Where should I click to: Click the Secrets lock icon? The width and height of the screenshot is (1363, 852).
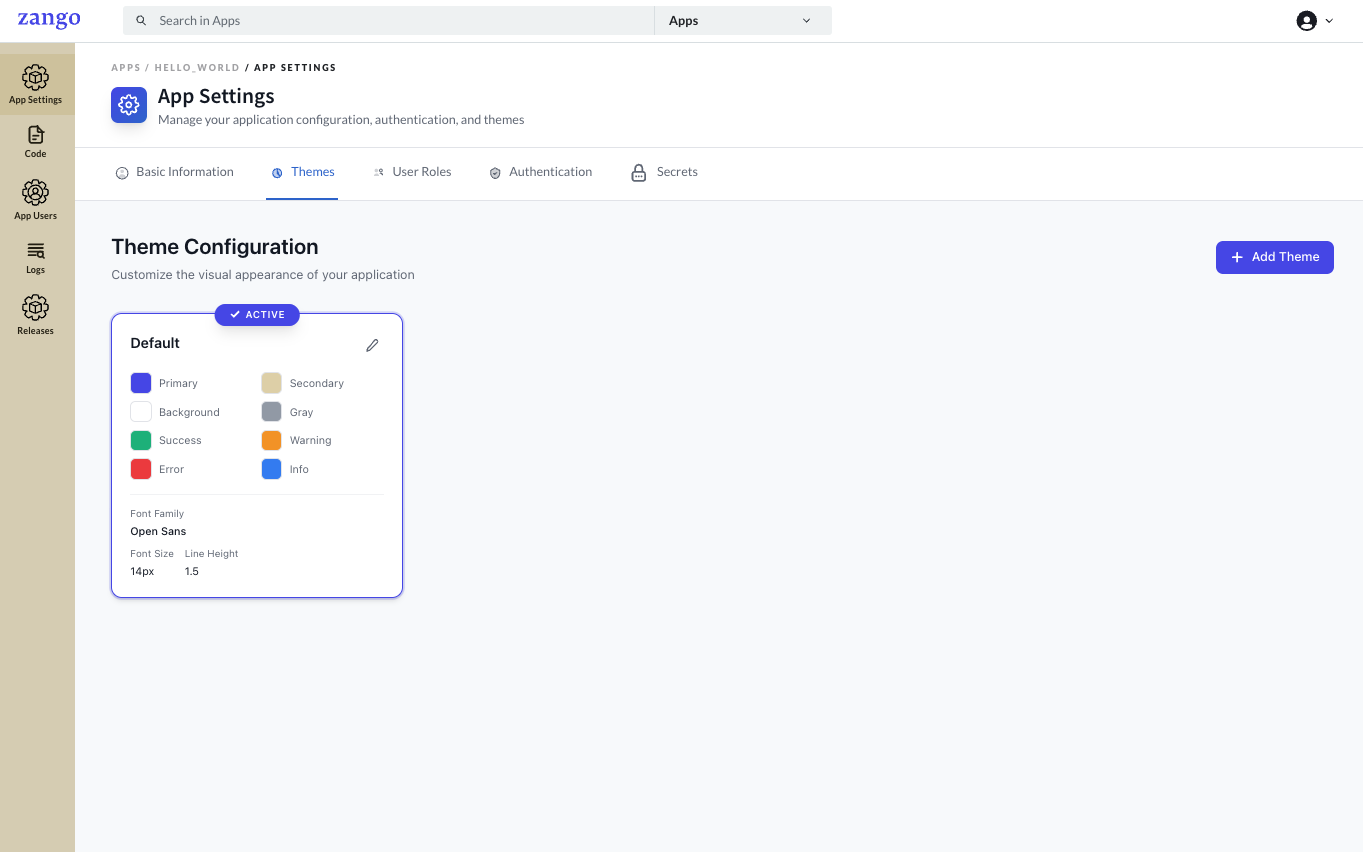[x=638, y=173]
